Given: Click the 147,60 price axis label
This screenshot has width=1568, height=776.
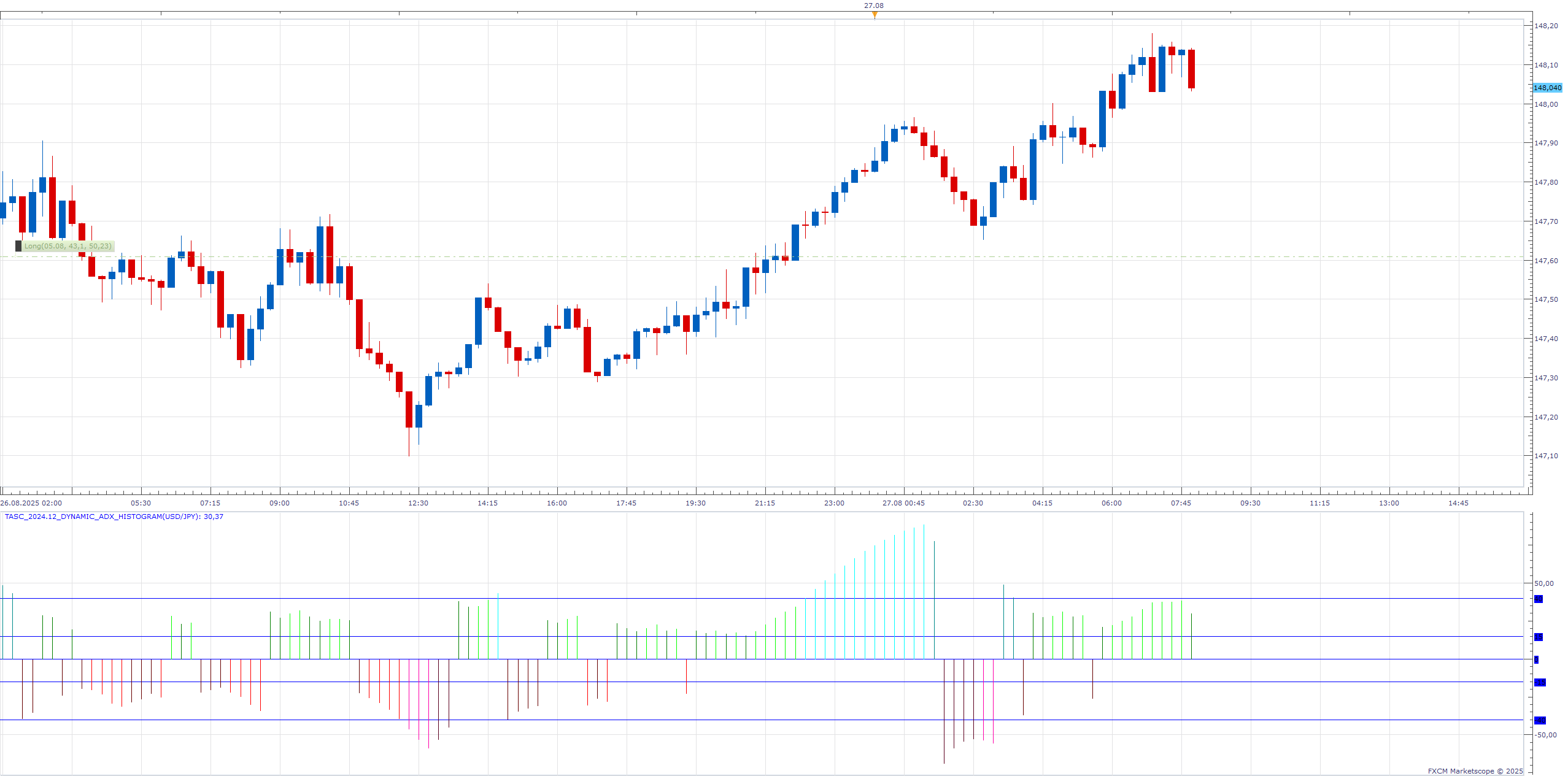Looking at the screenshot, I should pyautogui.click(x=1546, y=261).
